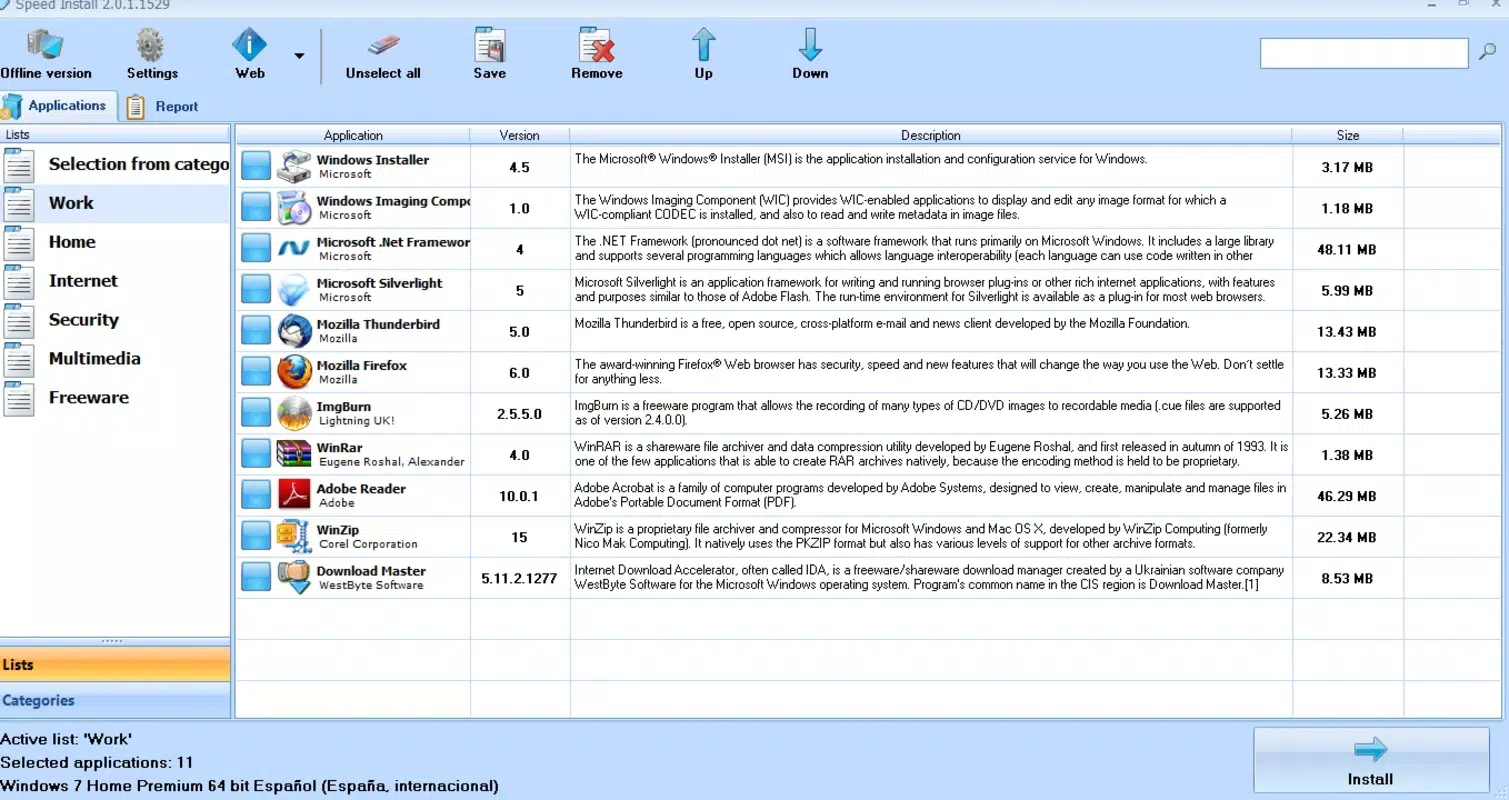
Task: Expand the Web dropdown arrow
Action: tap(299, 56)
